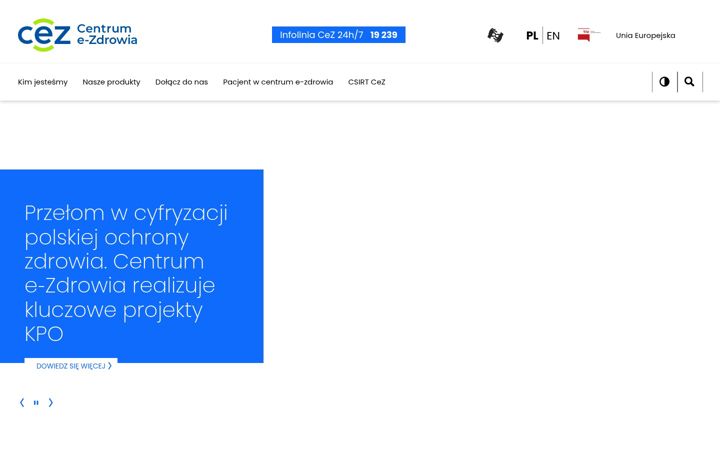The image size is (720, 450).
Task: Open the sign language interpreter hands icon
Action: click(x=495, y=35)
